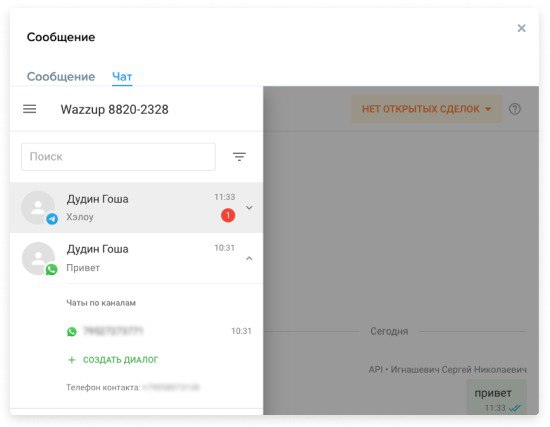Switch to the Сообщение tab
The width and height of the screenshot is (550, 427).
(61, 76)
